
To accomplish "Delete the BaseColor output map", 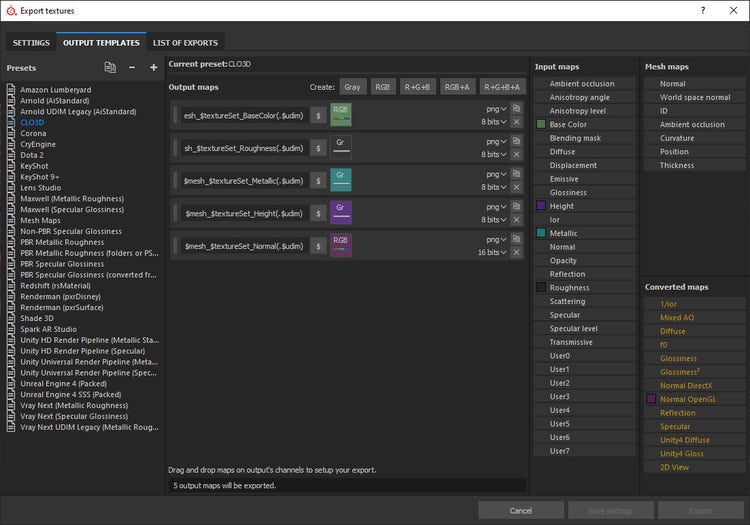I will (x=516, y=122).
